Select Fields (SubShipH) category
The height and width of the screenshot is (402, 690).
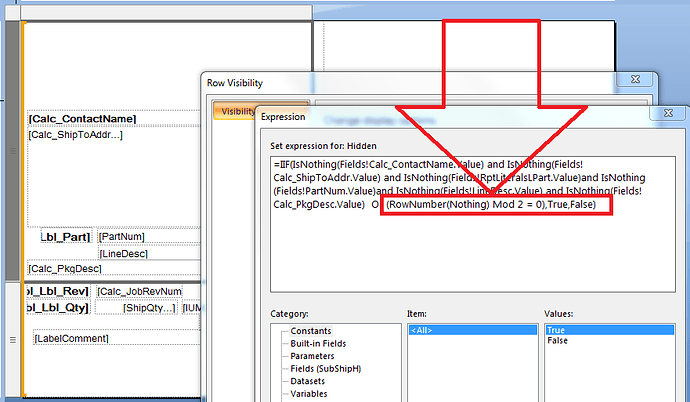tap(325, 369)
